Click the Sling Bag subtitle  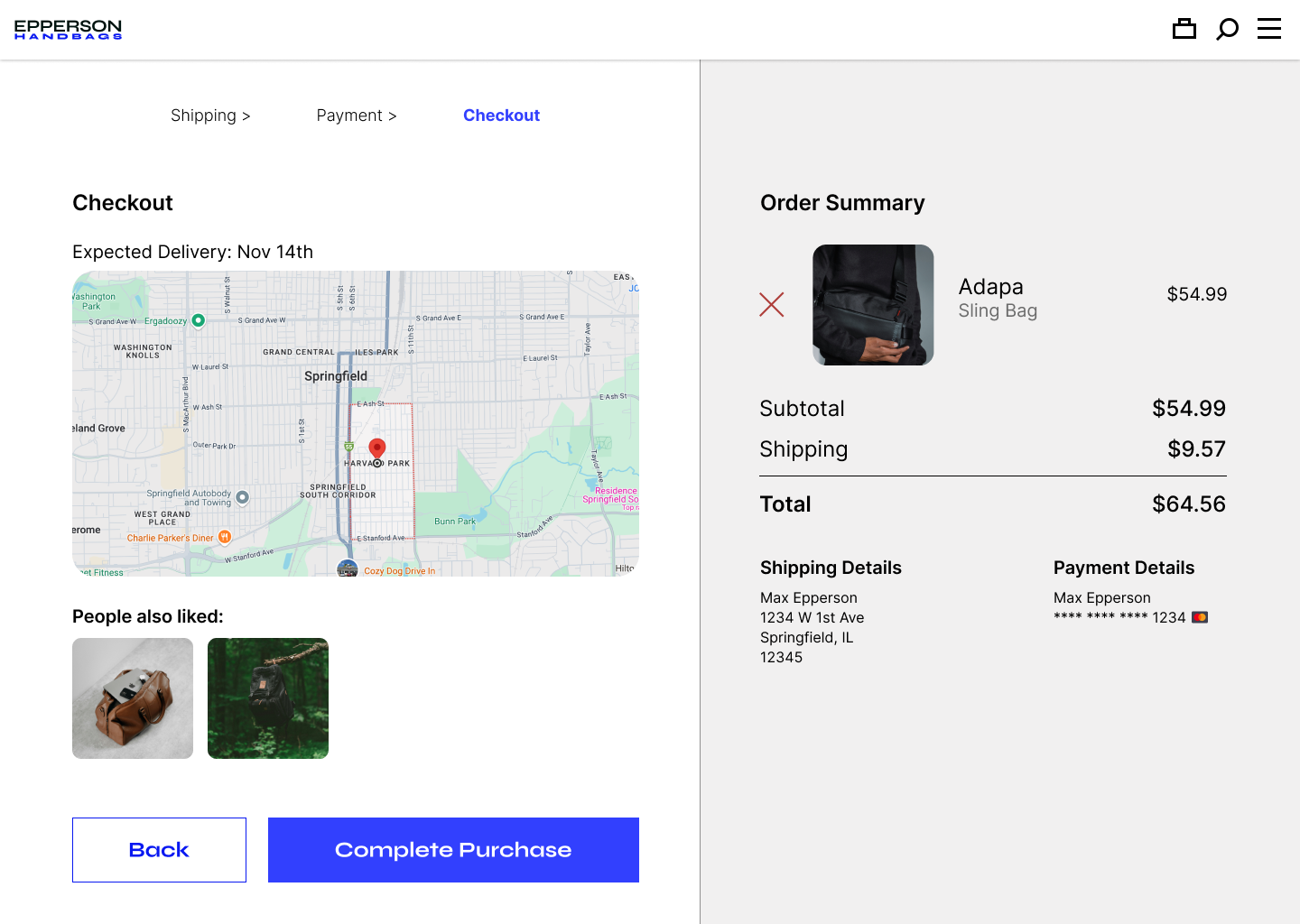click(998, 311)
